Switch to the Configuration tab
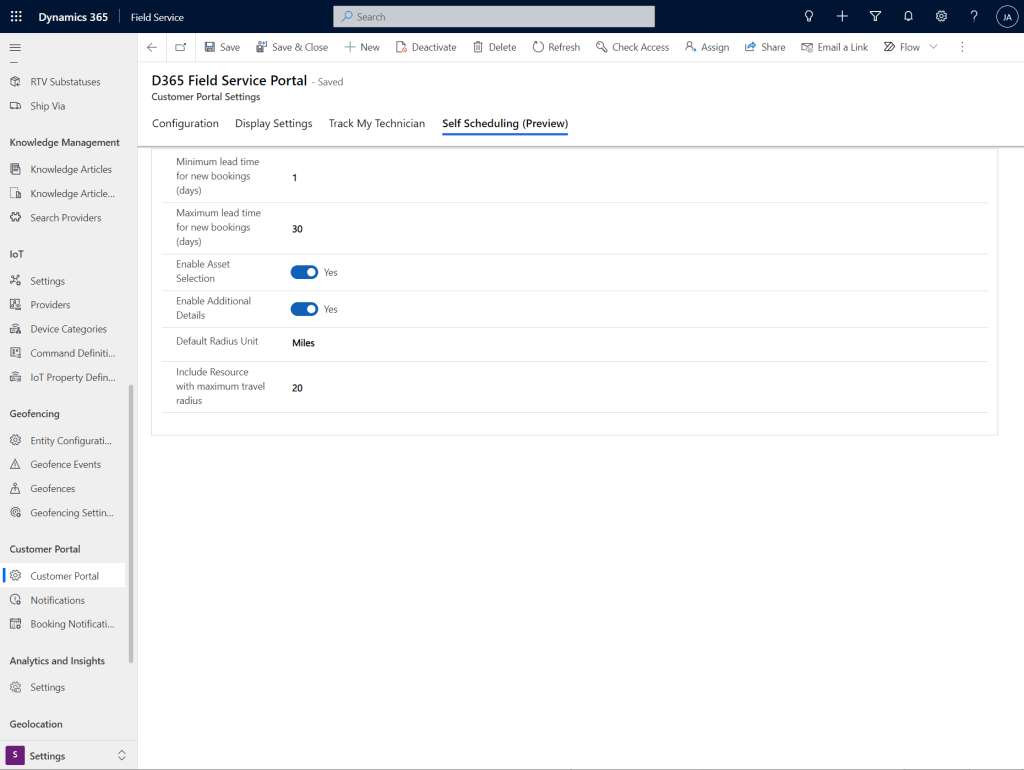Screen dimensions: 1024x770 click(185, 124)
